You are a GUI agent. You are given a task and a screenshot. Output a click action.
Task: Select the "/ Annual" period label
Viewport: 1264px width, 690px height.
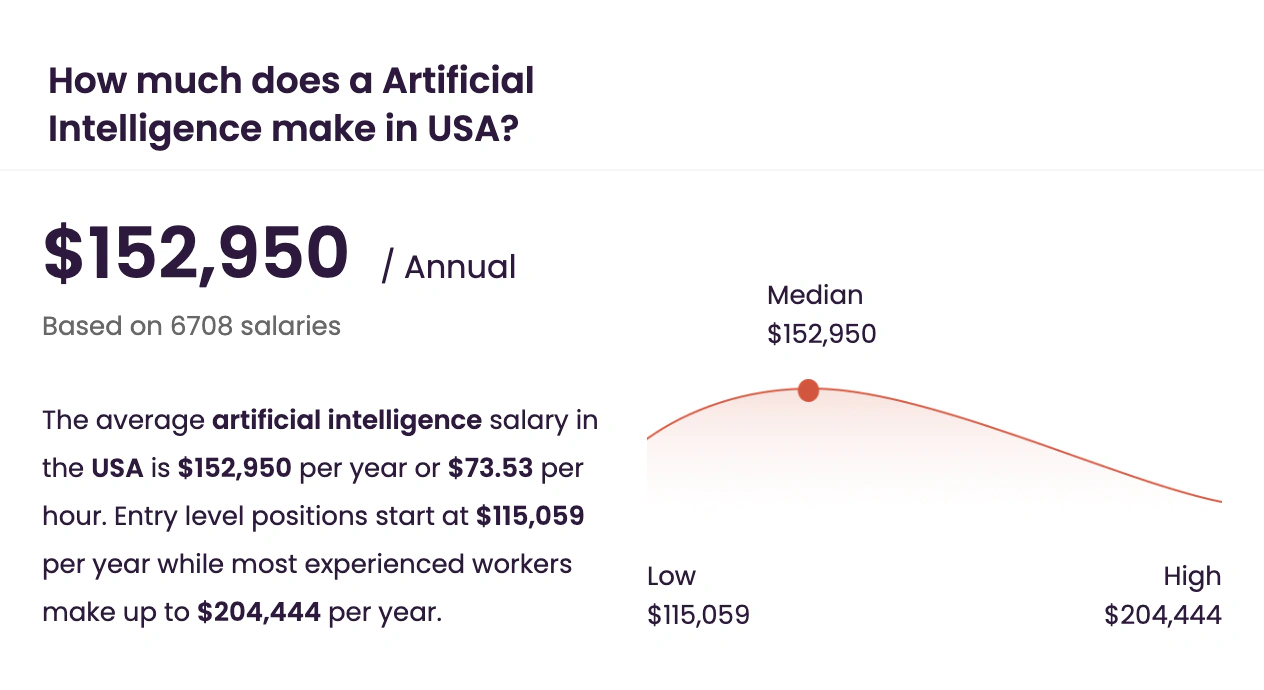[449, 267]
